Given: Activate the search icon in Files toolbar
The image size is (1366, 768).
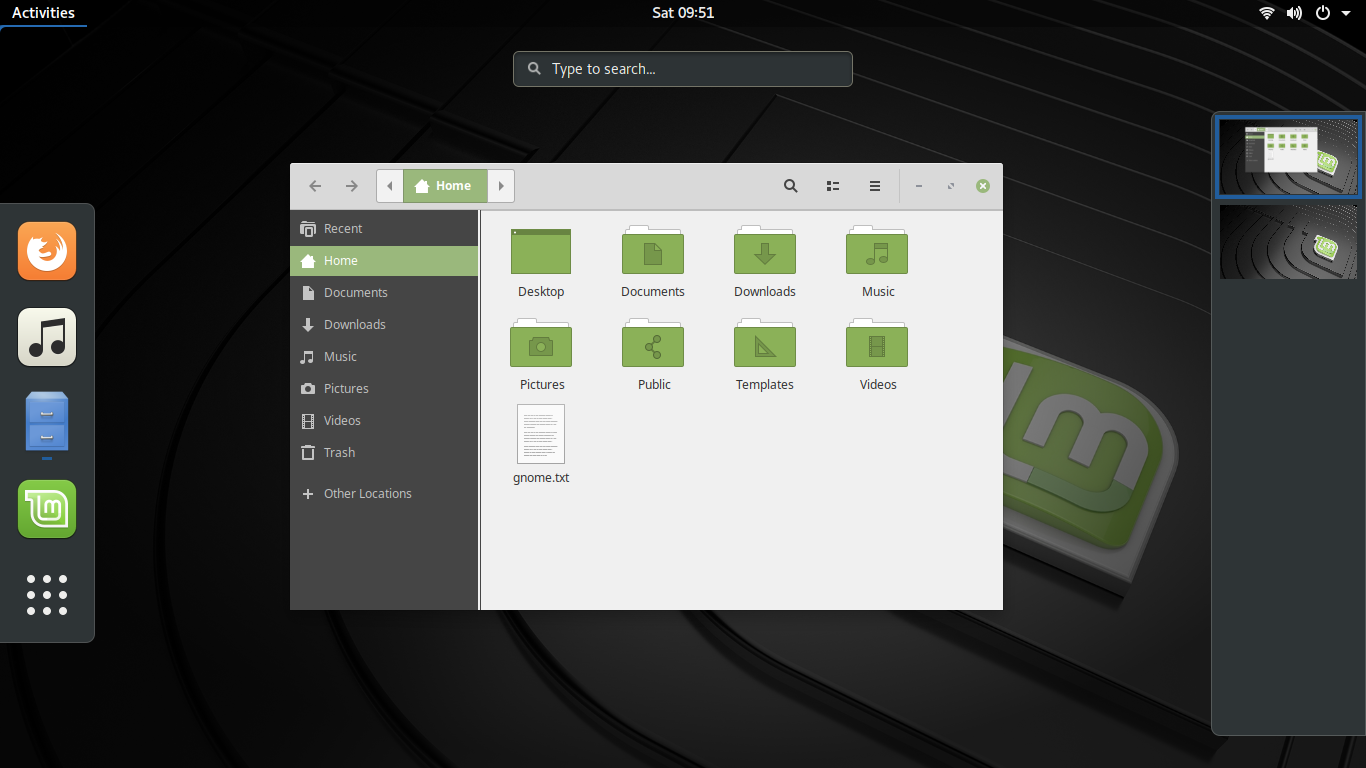Looking at the screenshot, I should (x=790, y=186).
